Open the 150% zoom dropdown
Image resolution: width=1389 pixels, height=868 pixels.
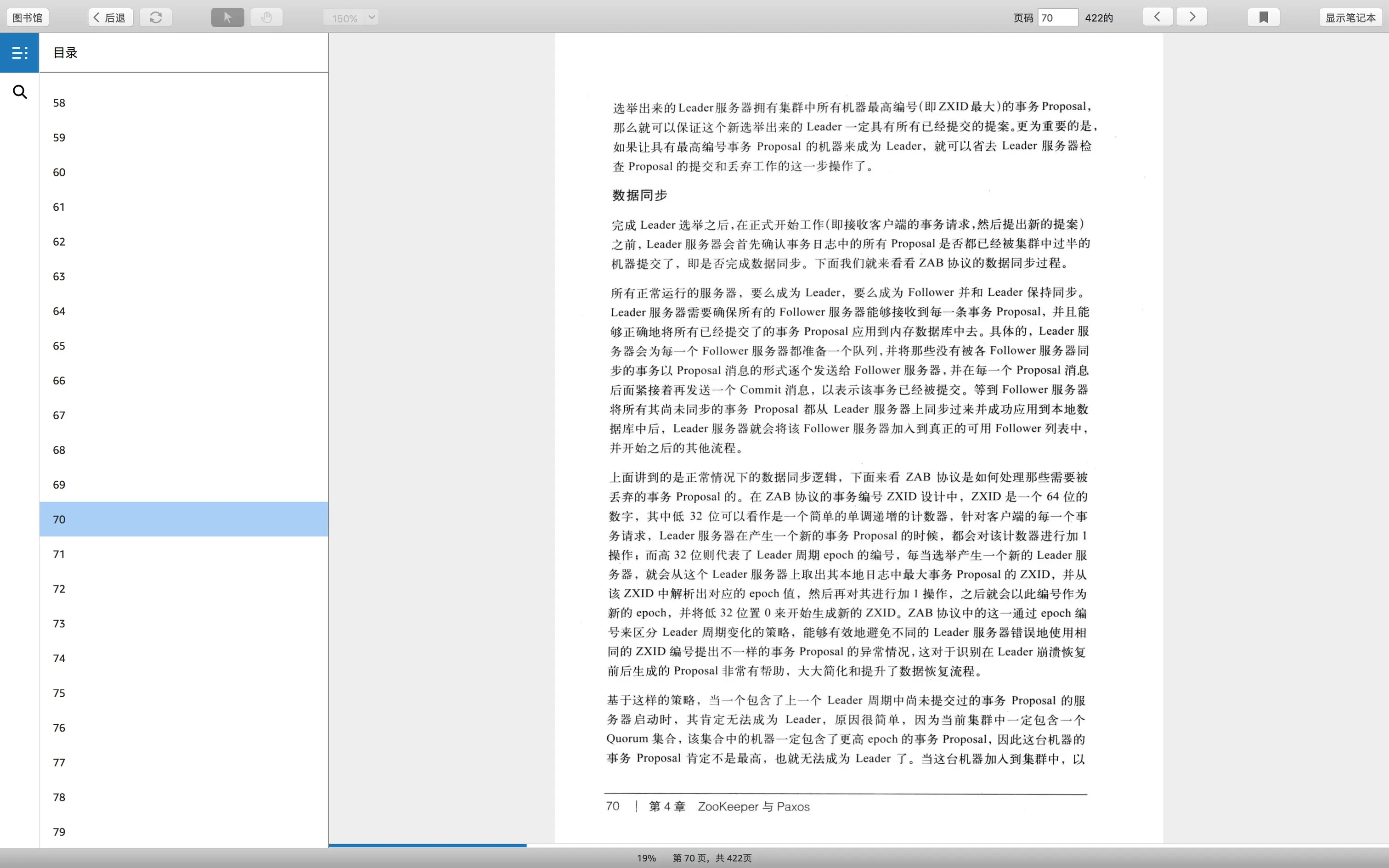pos(344,18)
